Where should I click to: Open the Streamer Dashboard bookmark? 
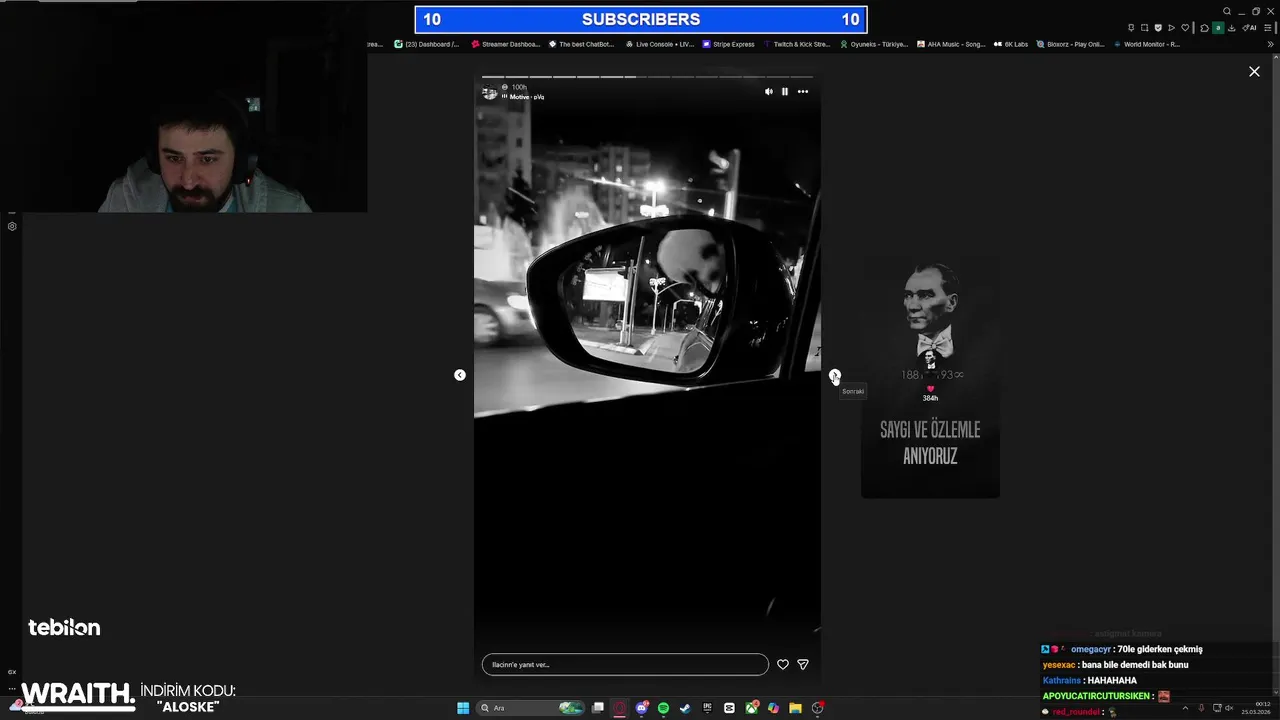click(x=506, y=44)
